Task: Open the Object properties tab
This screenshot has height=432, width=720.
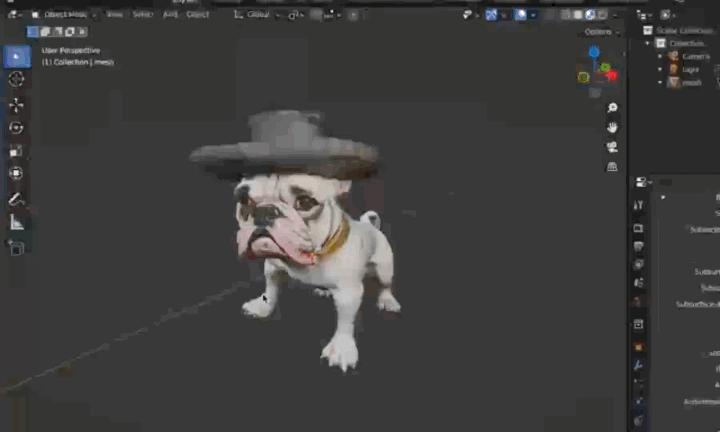Action: coord(638,347)
